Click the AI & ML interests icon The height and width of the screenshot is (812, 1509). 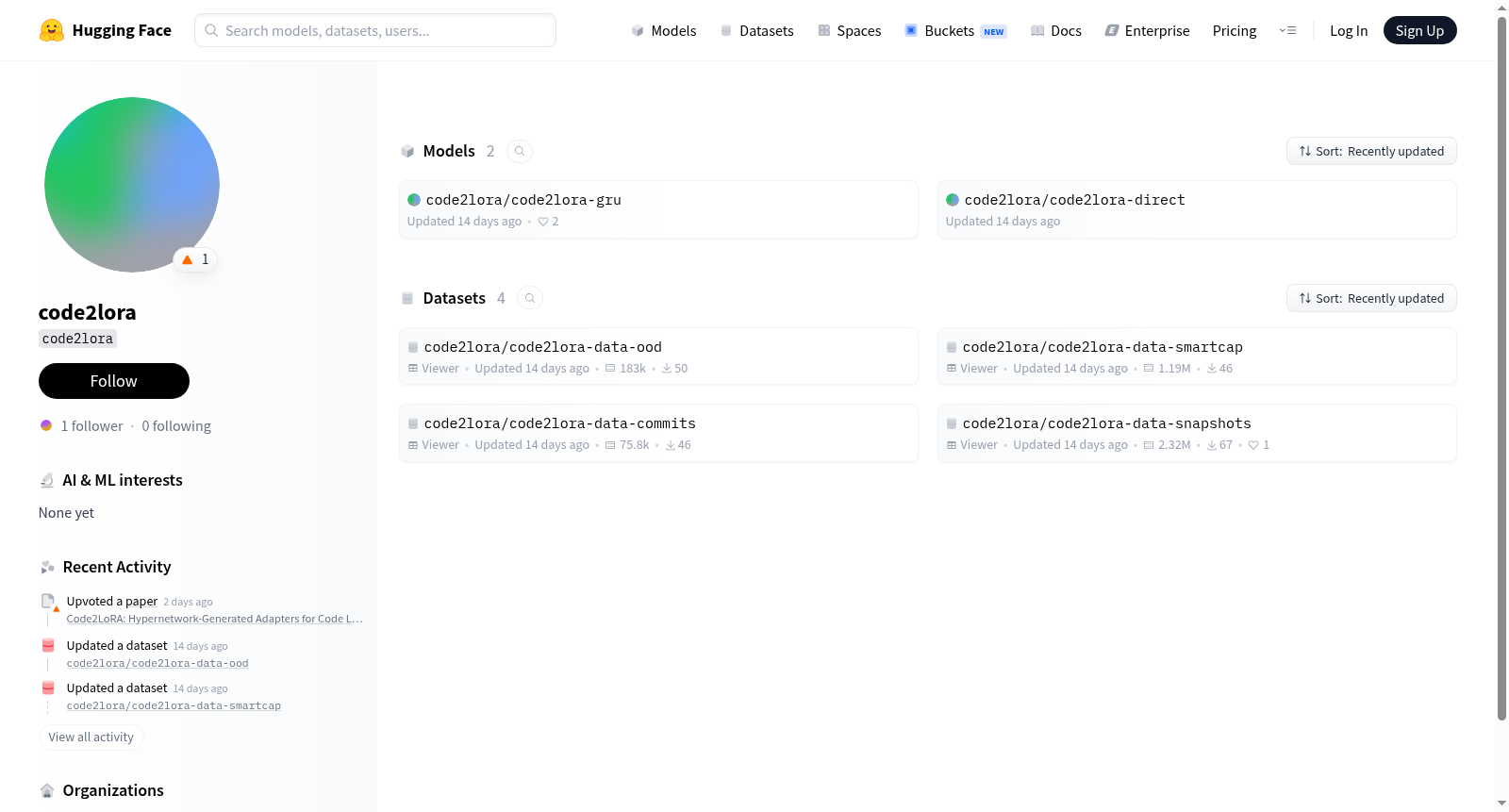tap(47, 480)
